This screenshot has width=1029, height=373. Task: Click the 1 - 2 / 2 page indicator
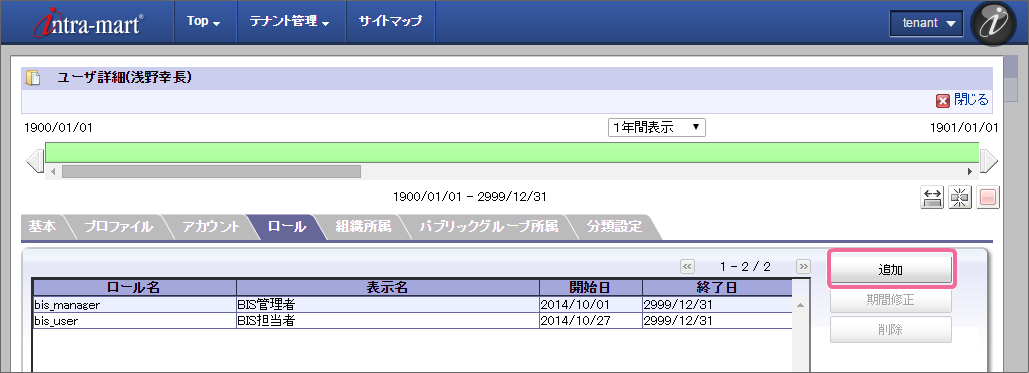pos(745,267)
